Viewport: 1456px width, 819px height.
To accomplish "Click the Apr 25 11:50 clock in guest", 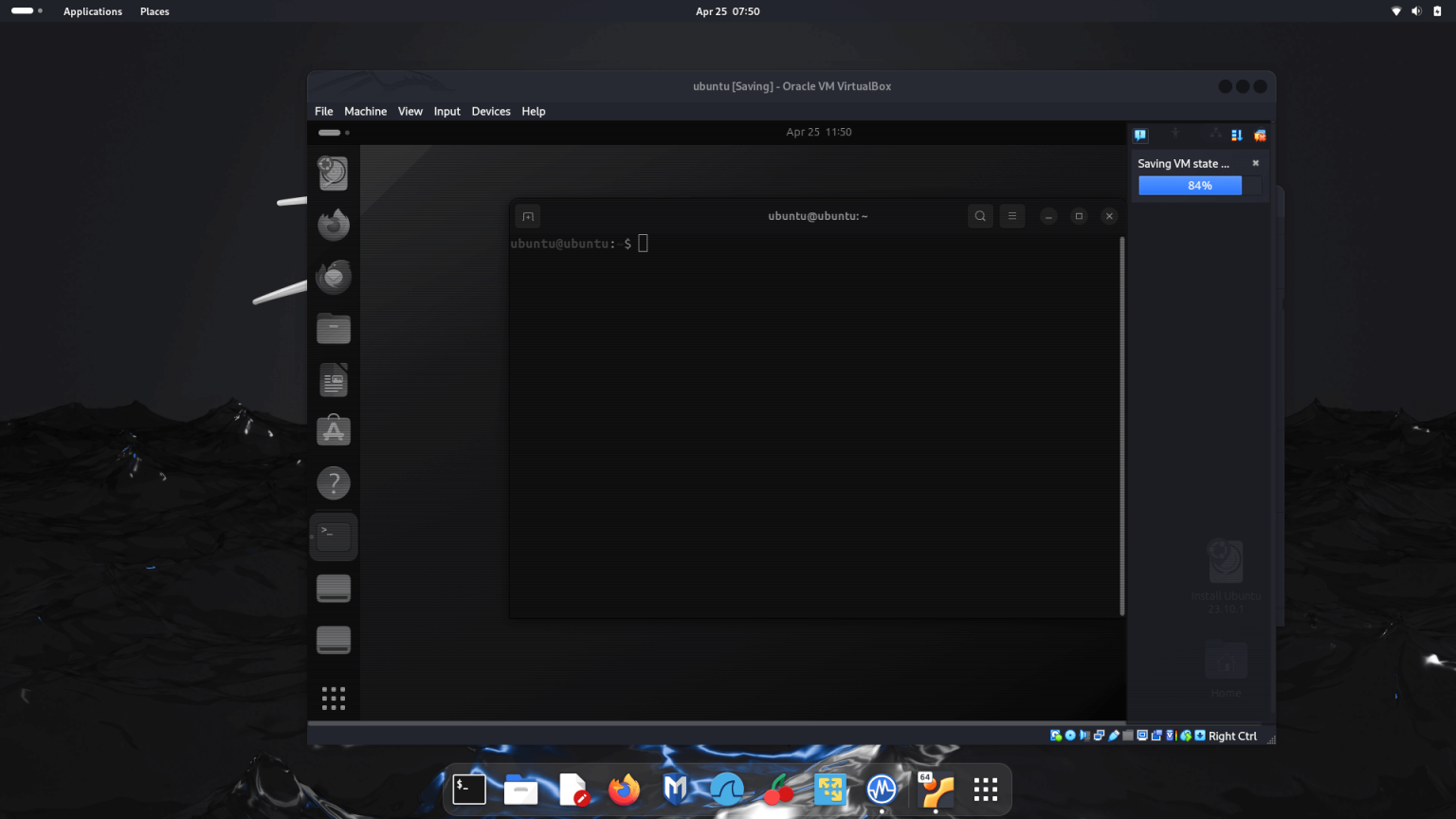I will [x=818, y=132].
